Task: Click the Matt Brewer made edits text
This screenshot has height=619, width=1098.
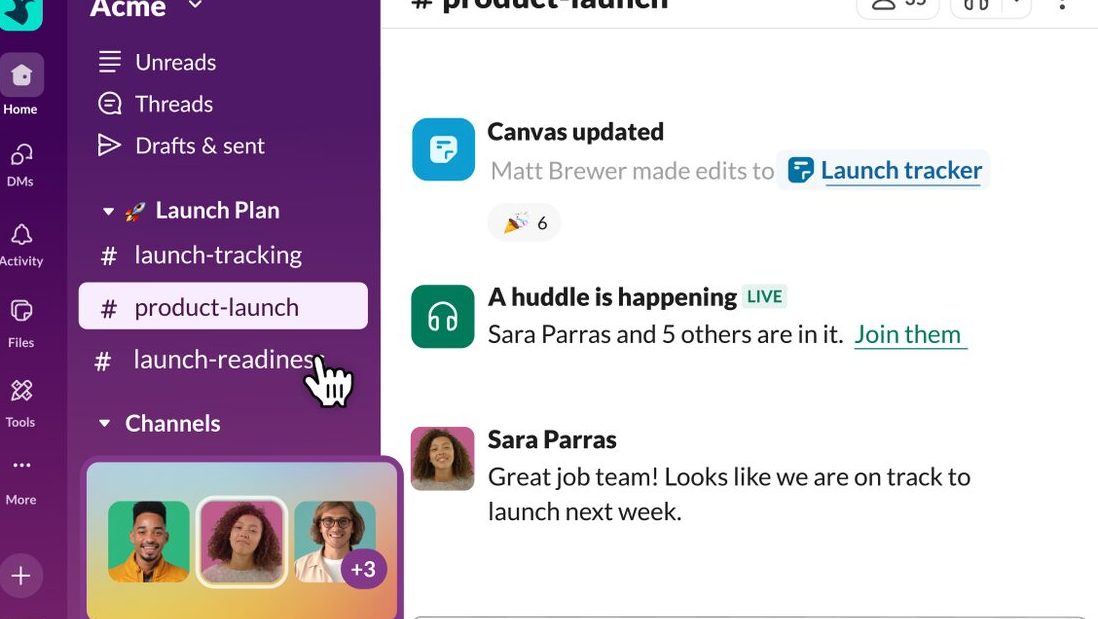Action: [632, 171]
